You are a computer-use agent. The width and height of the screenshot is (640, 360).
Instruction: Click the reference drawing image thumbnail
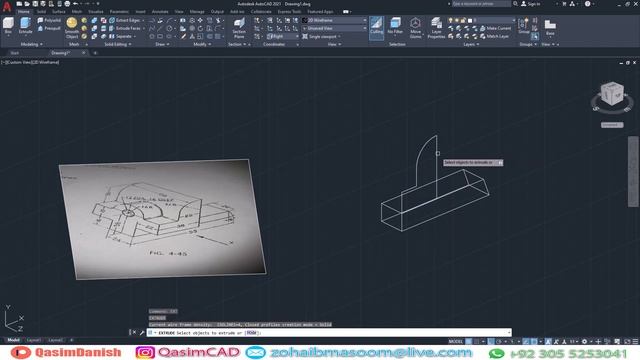(x=162, y=219)
